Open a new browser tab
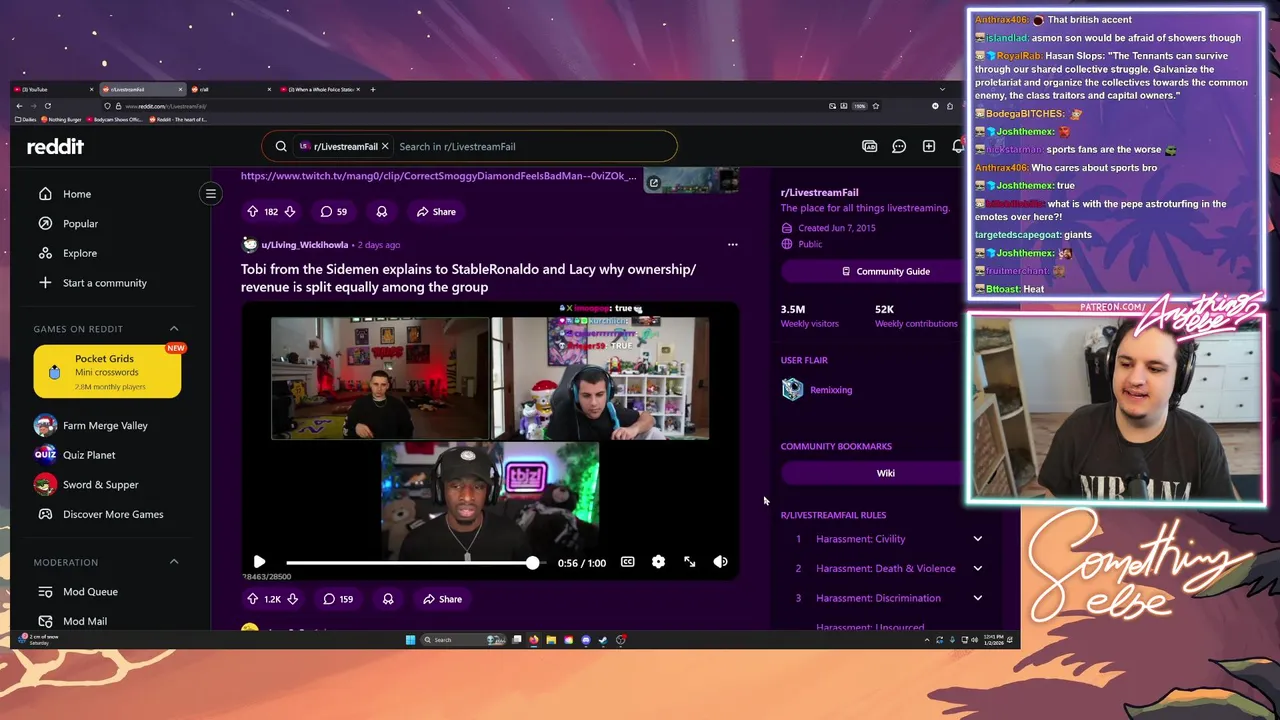This screenshot has height=720, width=1280. (x=373, y=89)
